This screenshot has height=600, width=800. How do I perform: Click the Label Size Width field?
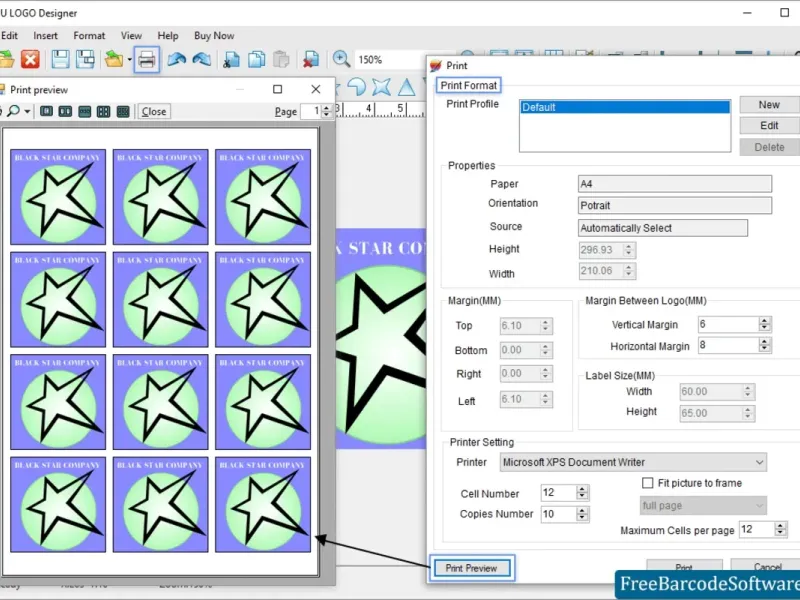tap(717, 391)
